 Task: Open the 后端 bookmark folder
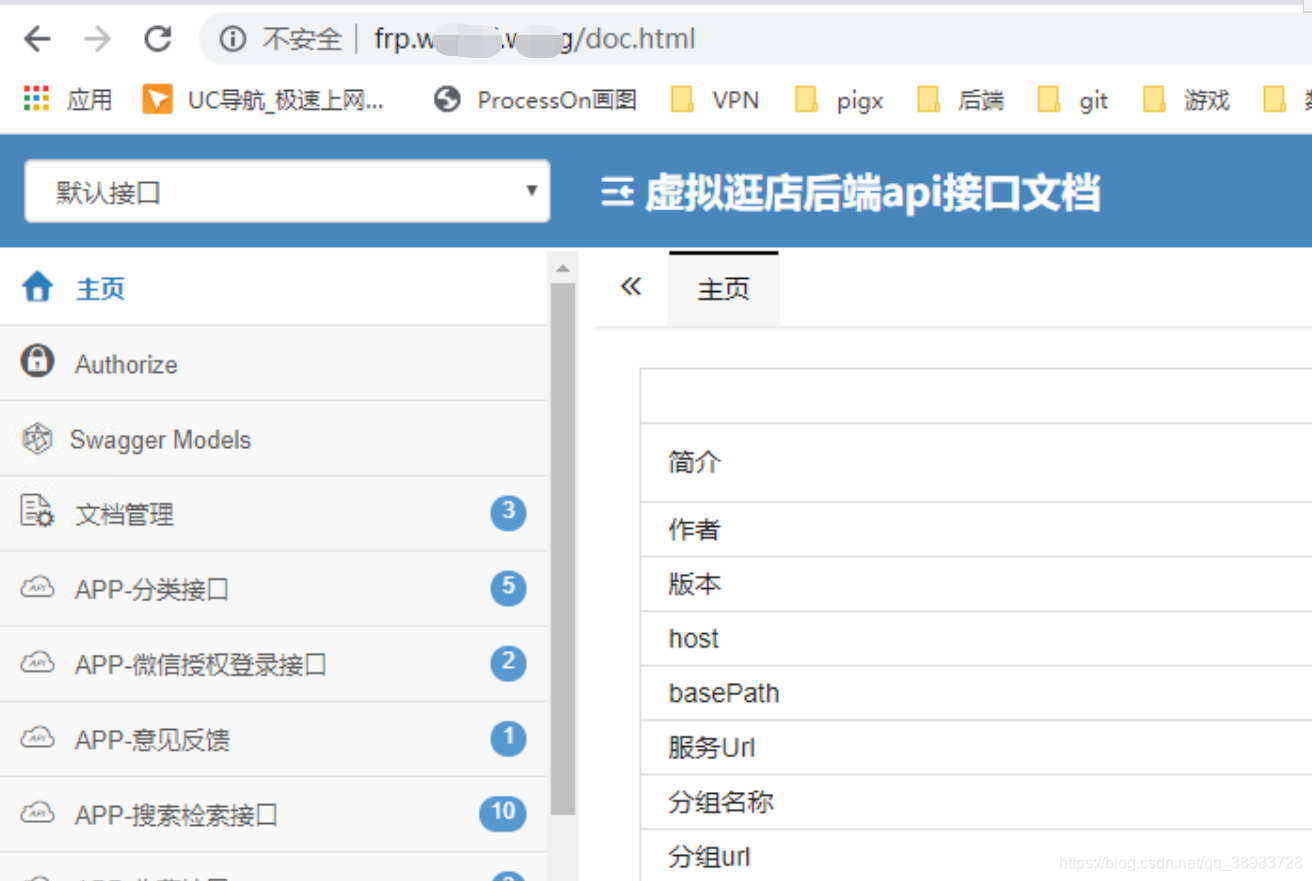961,99
